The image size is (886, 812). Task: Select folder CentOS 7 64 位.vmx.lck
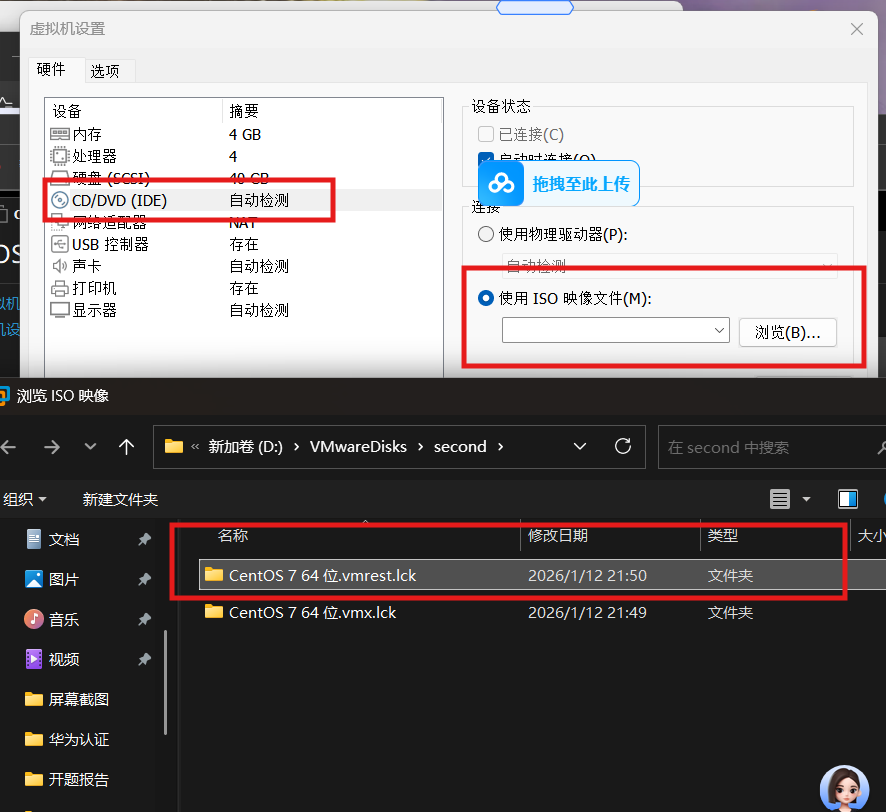click(312, 613)
